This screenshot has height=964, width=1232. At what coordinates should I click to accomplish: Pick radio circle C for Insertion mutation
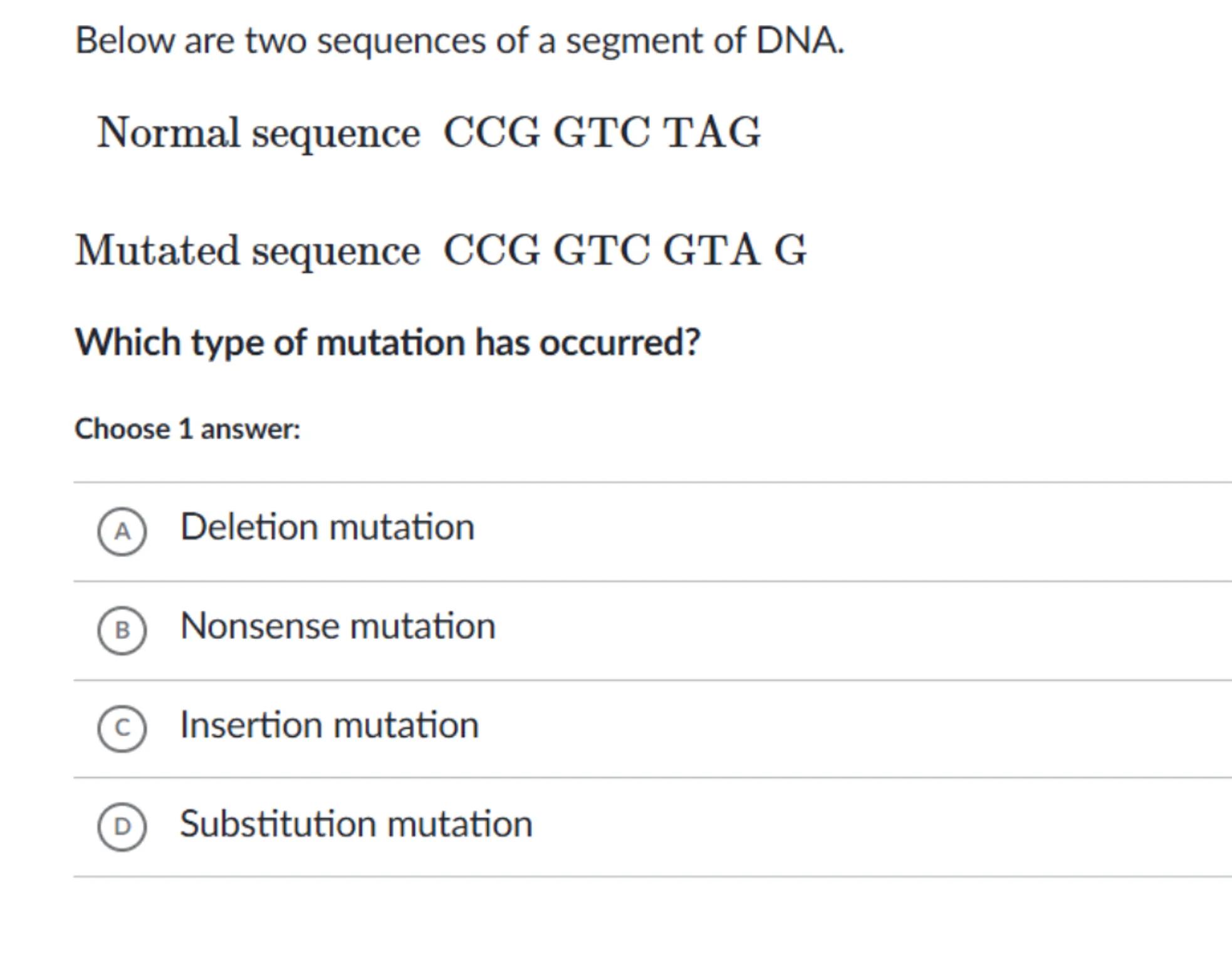point(122,728)
